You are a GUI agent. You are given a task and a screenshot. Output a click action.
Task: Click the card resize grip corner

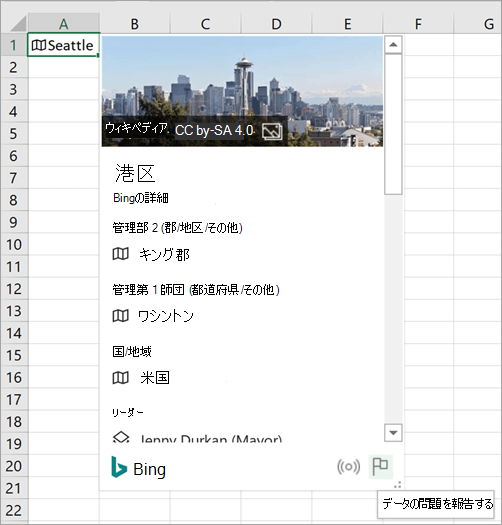pos(398,484)
